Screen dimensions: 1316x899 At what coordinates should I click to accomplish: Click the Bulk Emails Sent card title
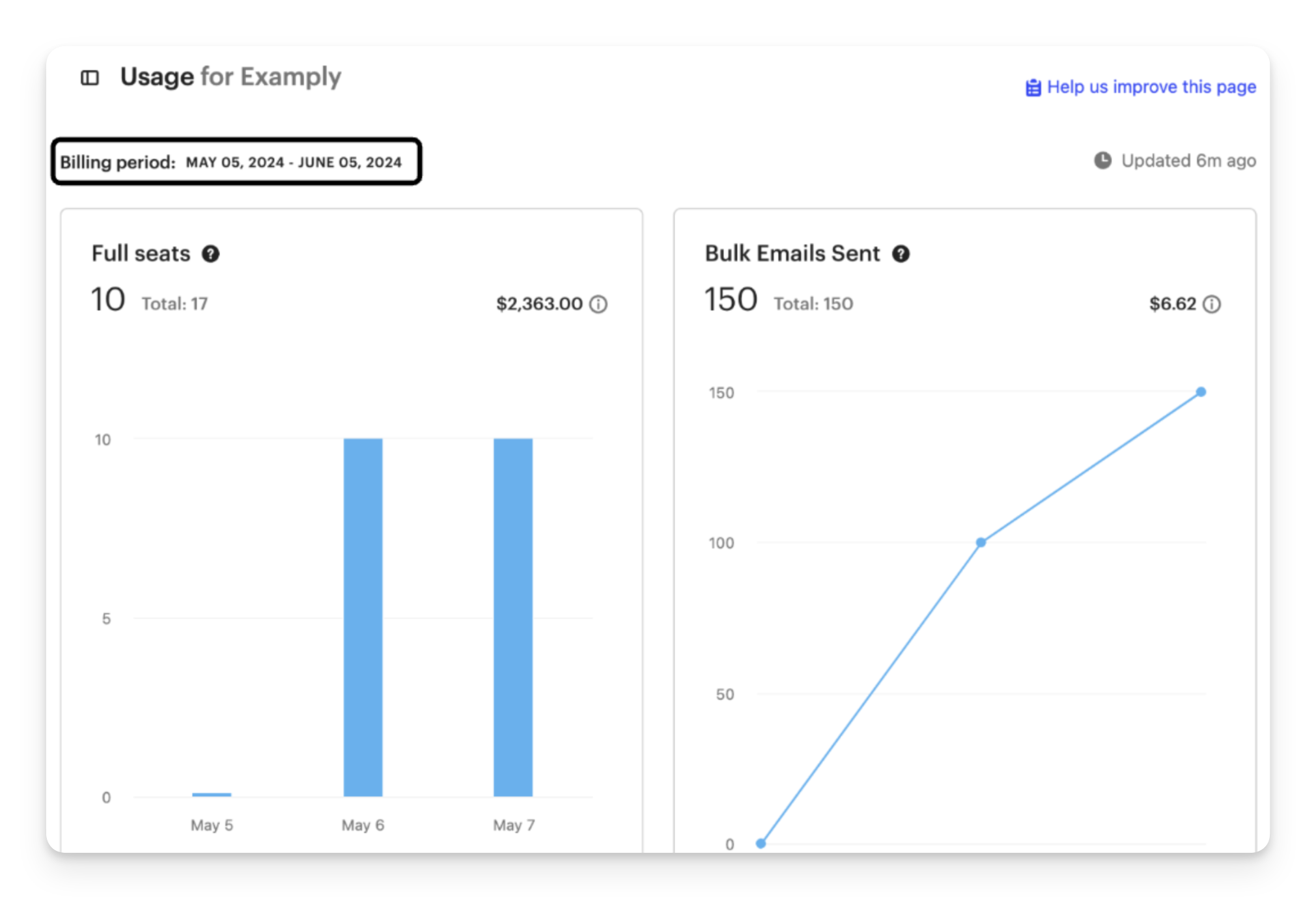[792, 253]
